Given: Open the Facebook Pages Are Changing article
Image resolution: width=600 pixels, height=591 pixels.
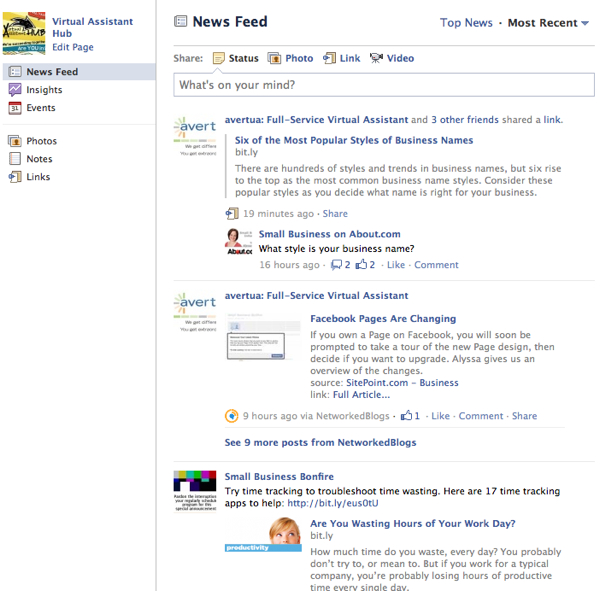Looking at the screenshot, I should pos(383,319).
